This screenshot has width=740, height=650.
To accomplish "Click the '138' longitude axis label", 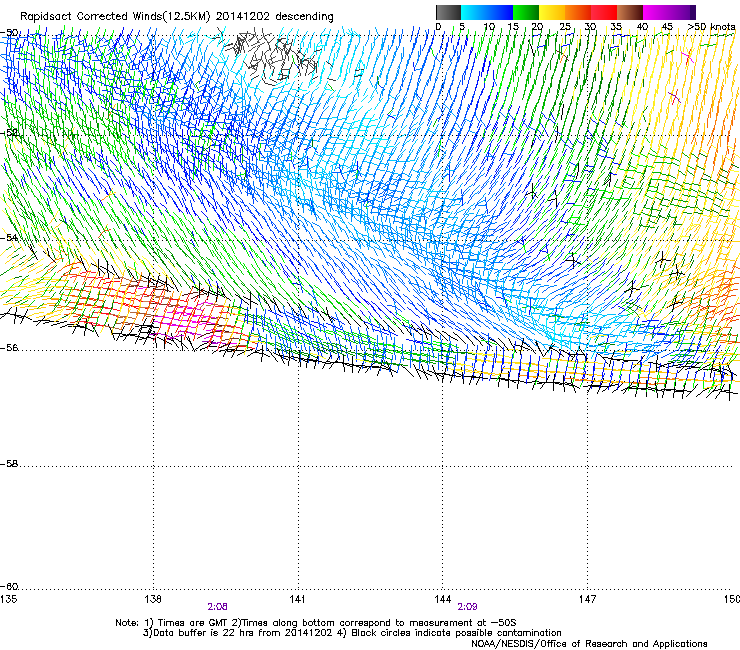I will point(153,599).
